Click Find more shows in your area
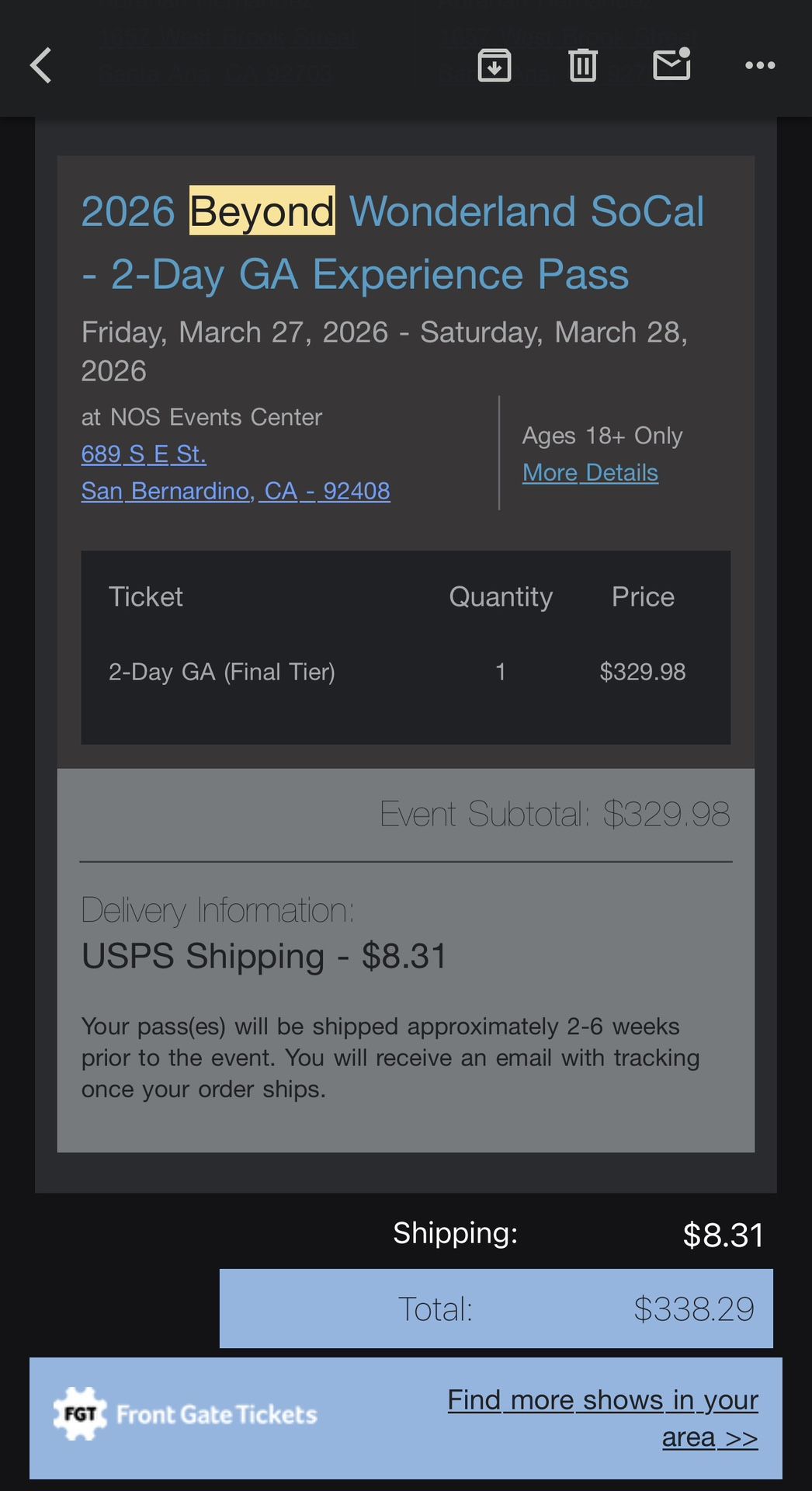 602,1418
